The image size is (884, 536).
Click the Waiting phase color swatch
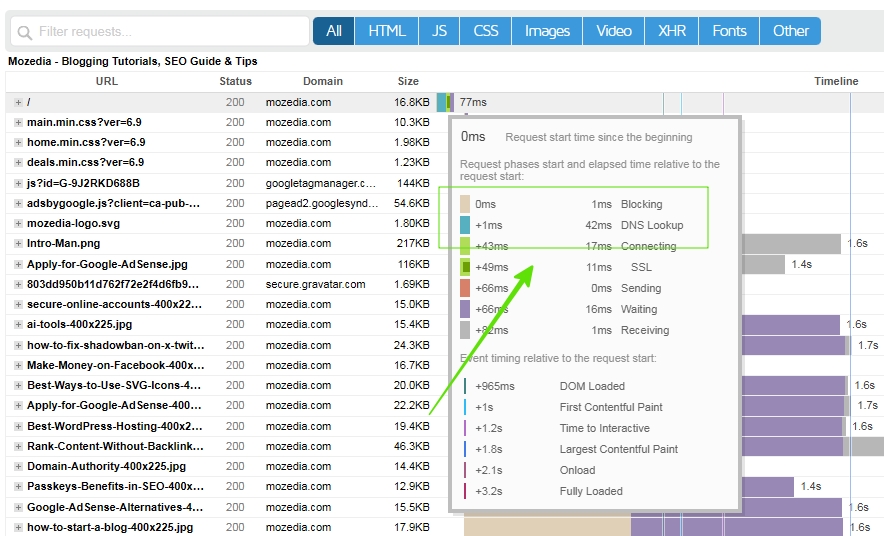[465, 309]
